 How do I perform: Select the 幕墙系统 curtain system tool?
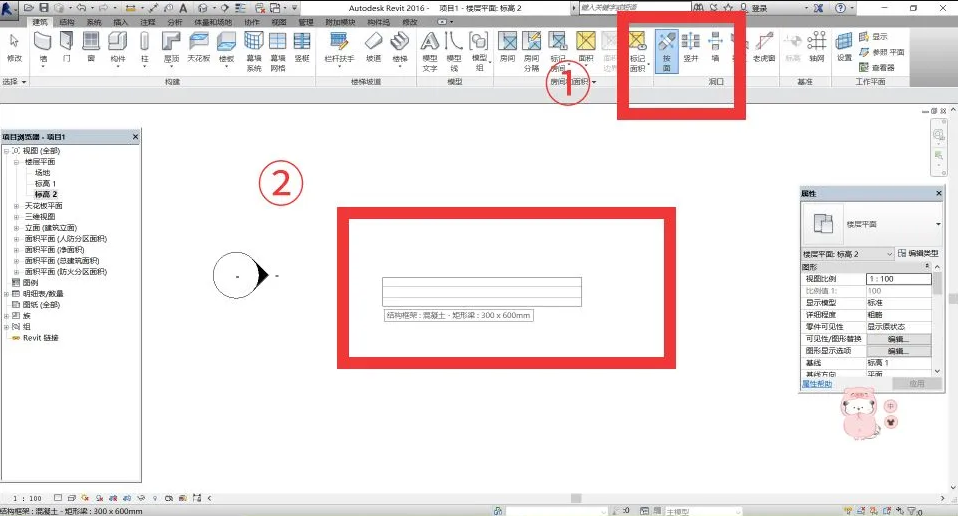(254, 51)
